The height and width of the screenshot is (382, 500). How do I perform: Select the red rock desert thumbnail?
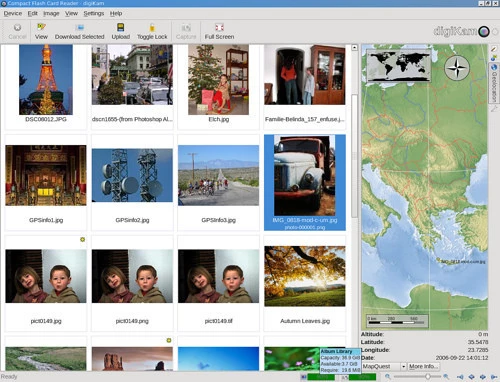(x=132, y=359)
